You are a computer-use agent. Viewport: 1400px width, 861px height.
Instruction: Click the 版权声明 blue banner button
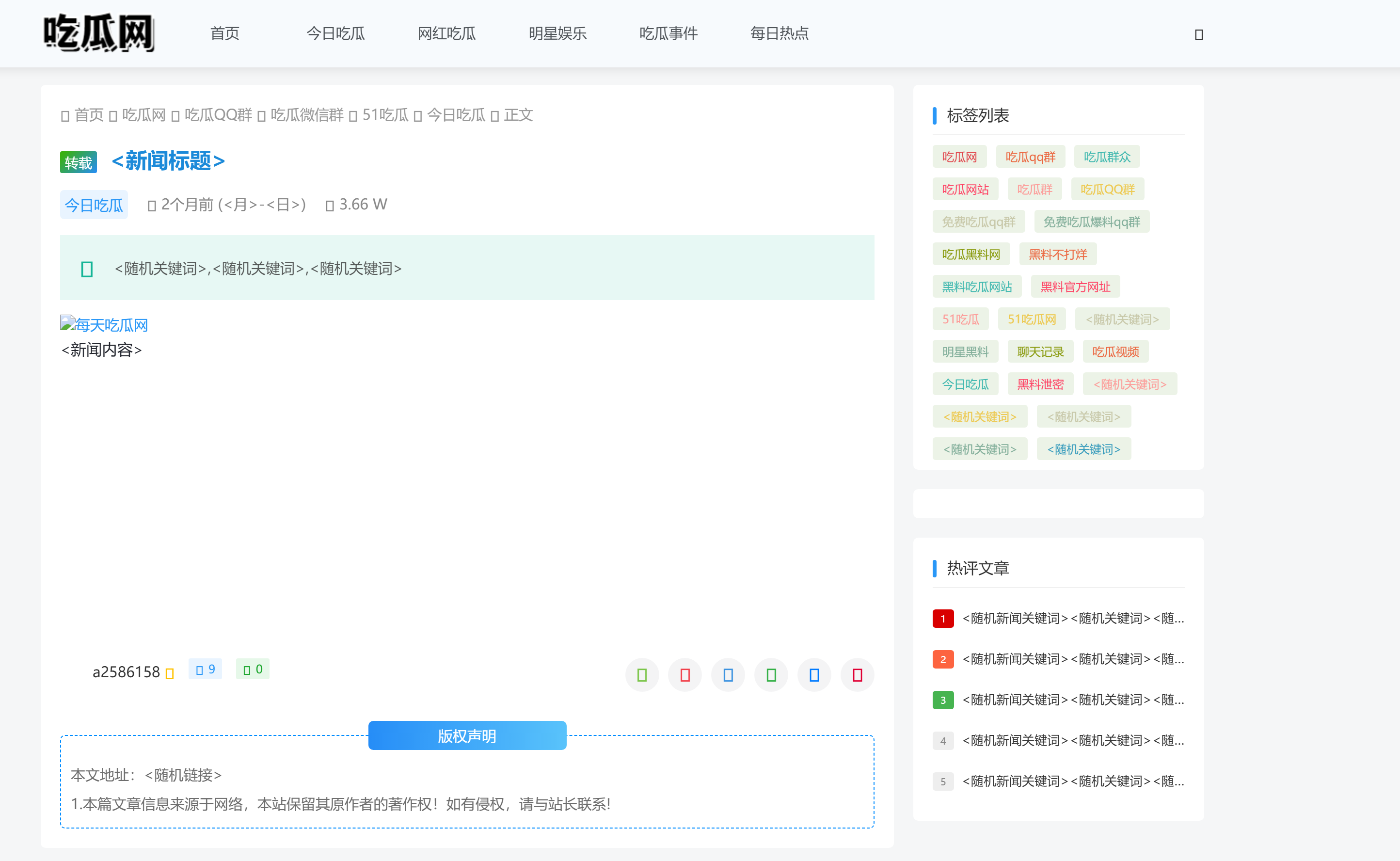click(467, 736)
